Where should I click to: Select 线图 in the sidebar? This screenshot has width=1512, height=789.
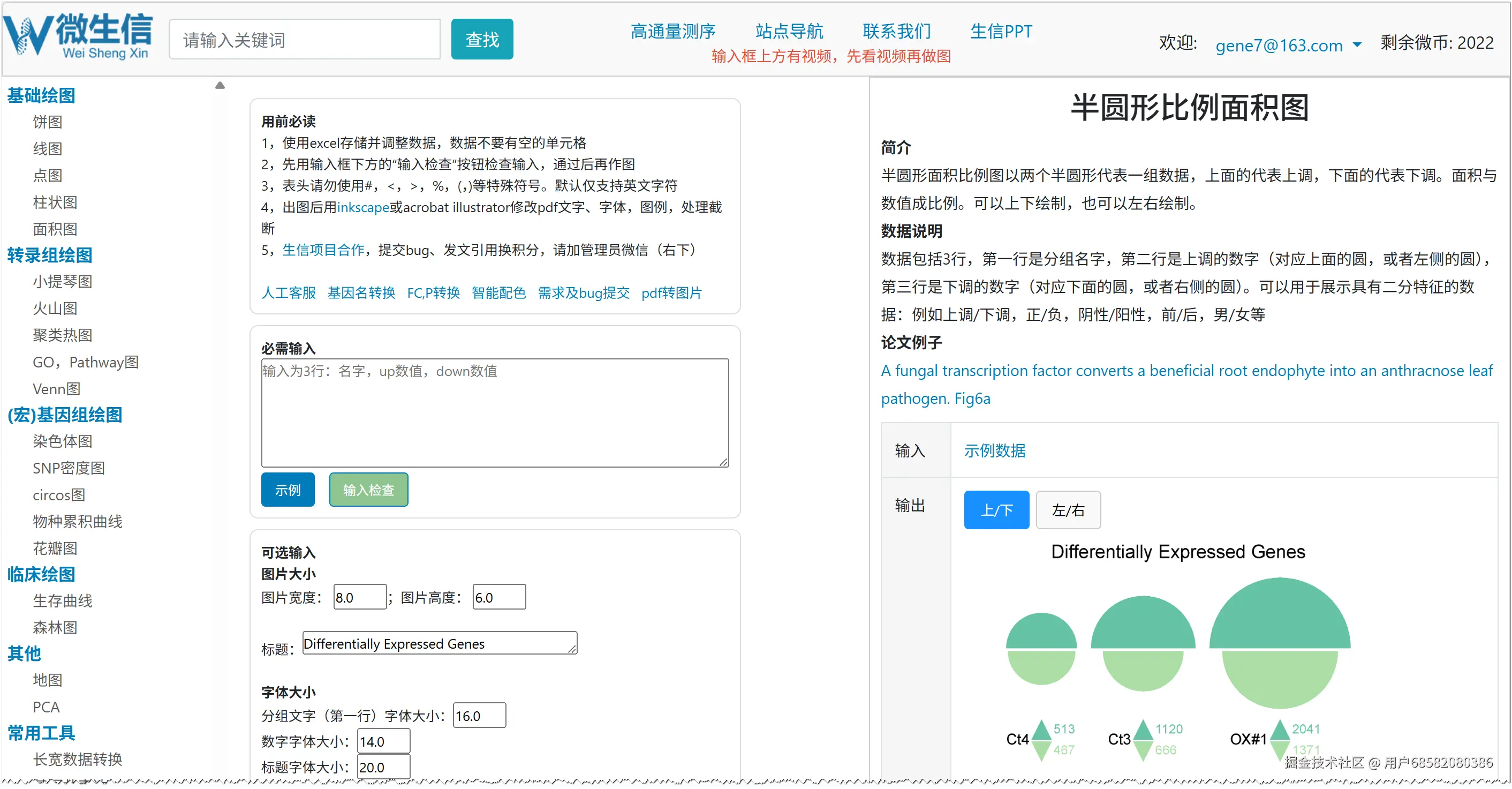coord(48,148)
